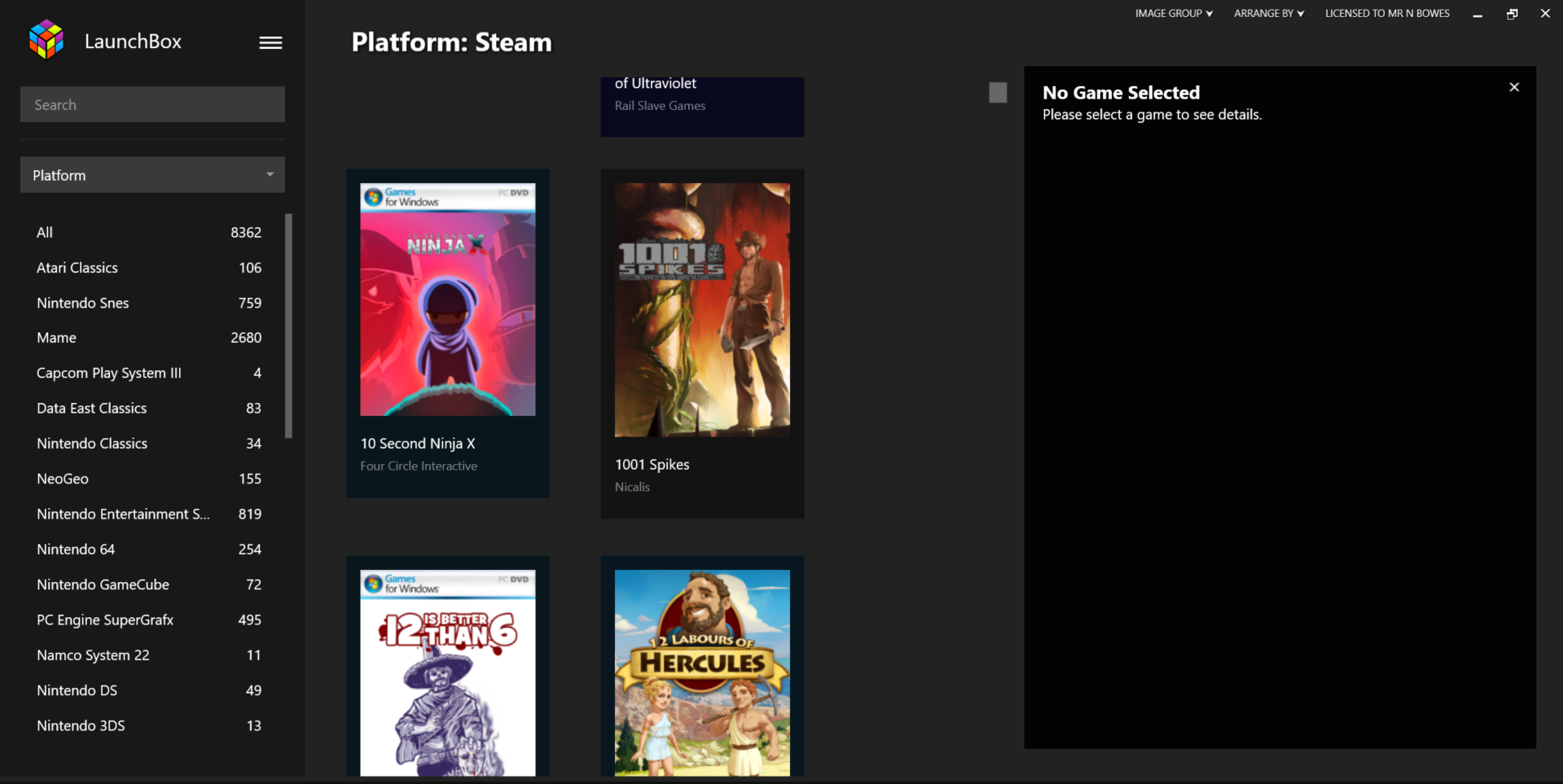The width and height of the screenshot is (1563, 784).
Task: Click the 2680 count beside Mame
Action: pos(246,338)
